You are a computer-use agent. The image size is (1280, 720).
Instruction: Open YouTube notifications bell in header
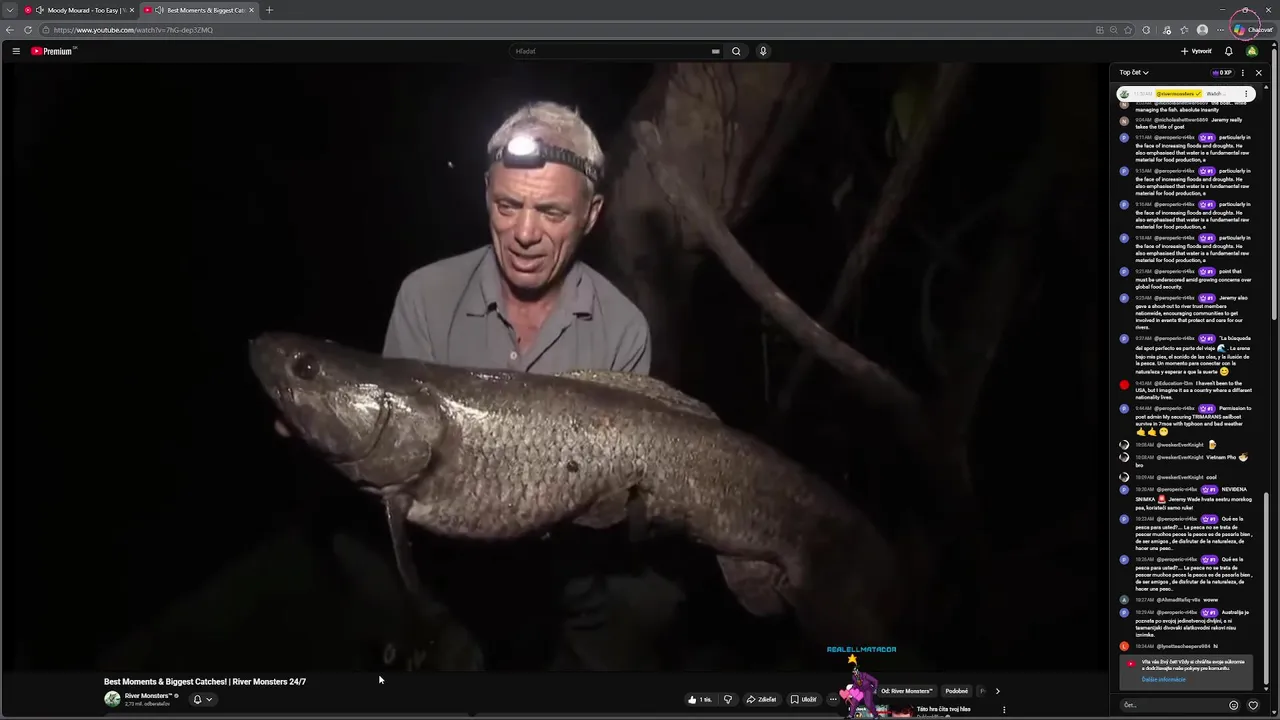click(1229, 51)
